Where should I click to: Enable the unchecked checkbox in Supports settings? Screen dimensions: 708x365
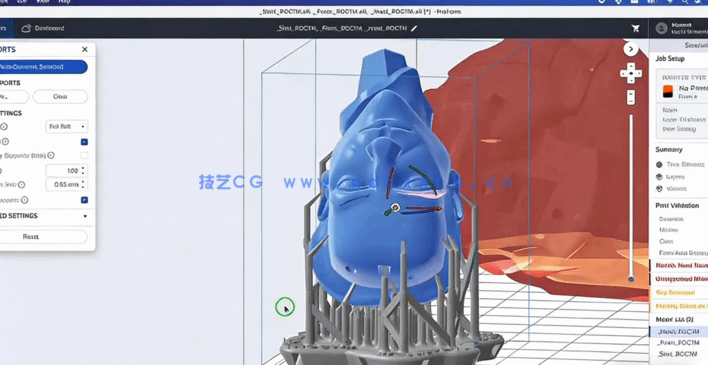pos(84,155)
